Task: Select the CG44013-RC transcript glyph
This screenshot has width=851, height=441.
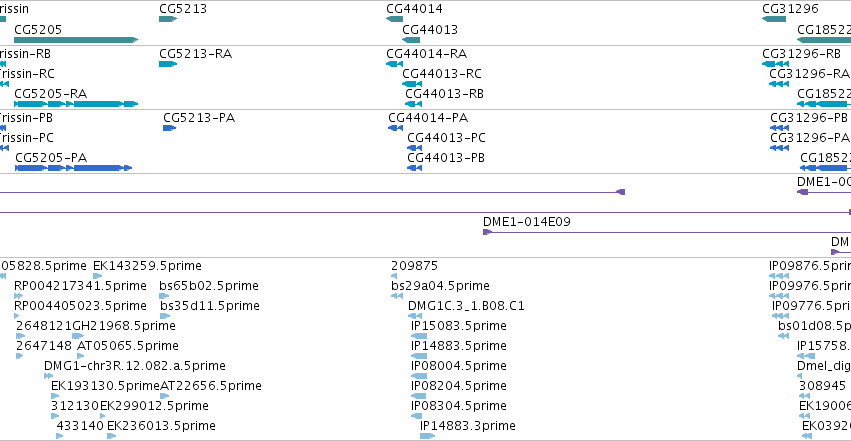Action: click(412, 84)
